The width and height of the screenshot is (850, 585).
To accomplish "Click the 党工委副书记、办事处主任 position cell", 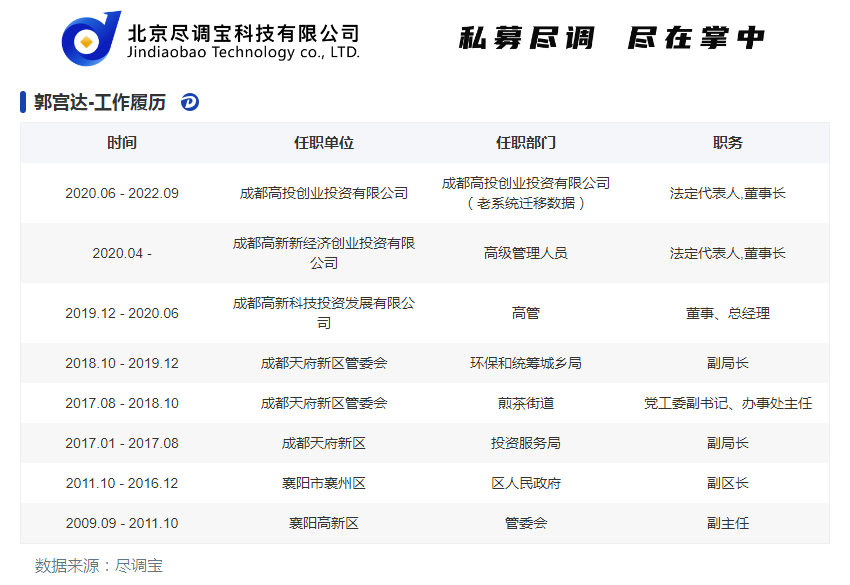I will tap(728, 403).
